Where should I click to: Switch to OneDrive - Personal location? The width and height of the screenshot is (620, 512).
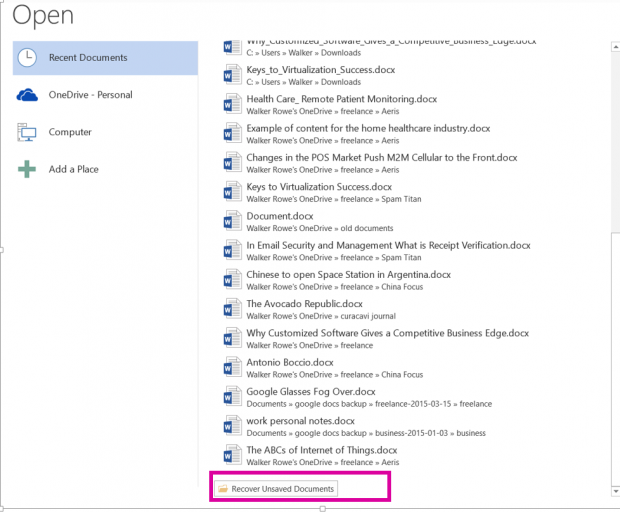pyautogui.click(x=90, y=95)
